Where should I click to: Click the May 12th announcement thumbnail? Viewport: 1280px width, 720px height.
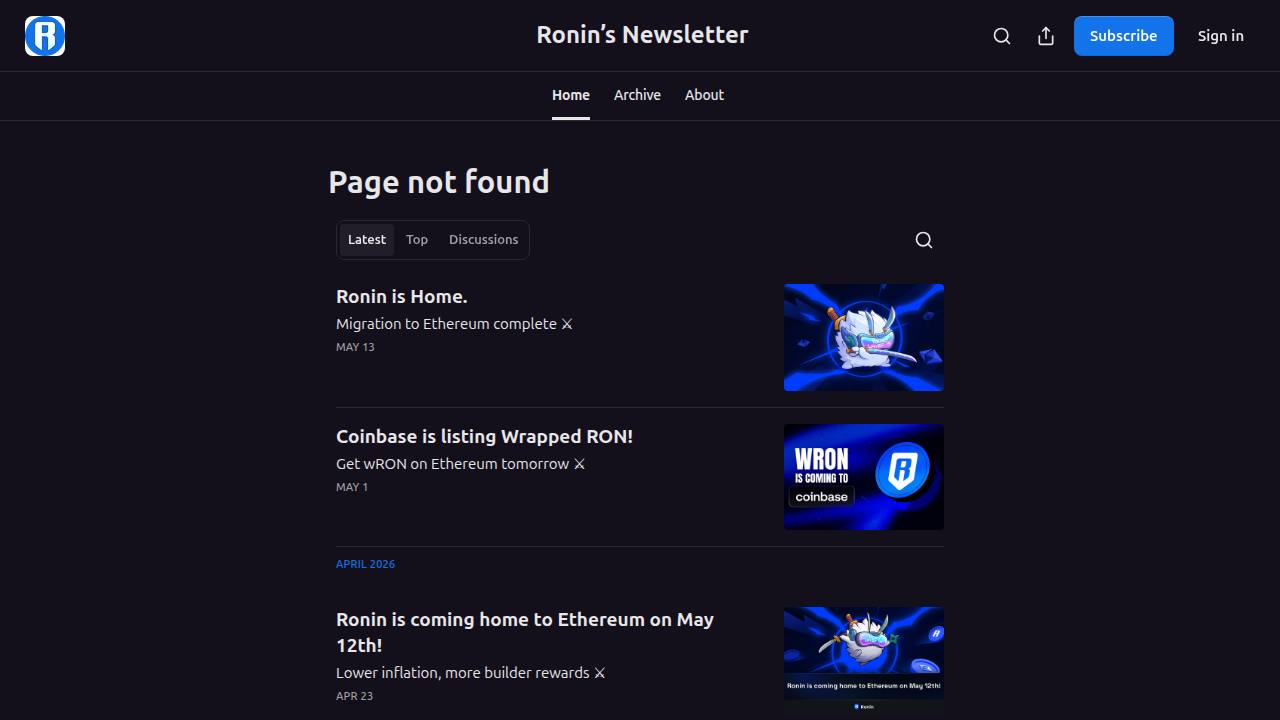pos(864,660)
